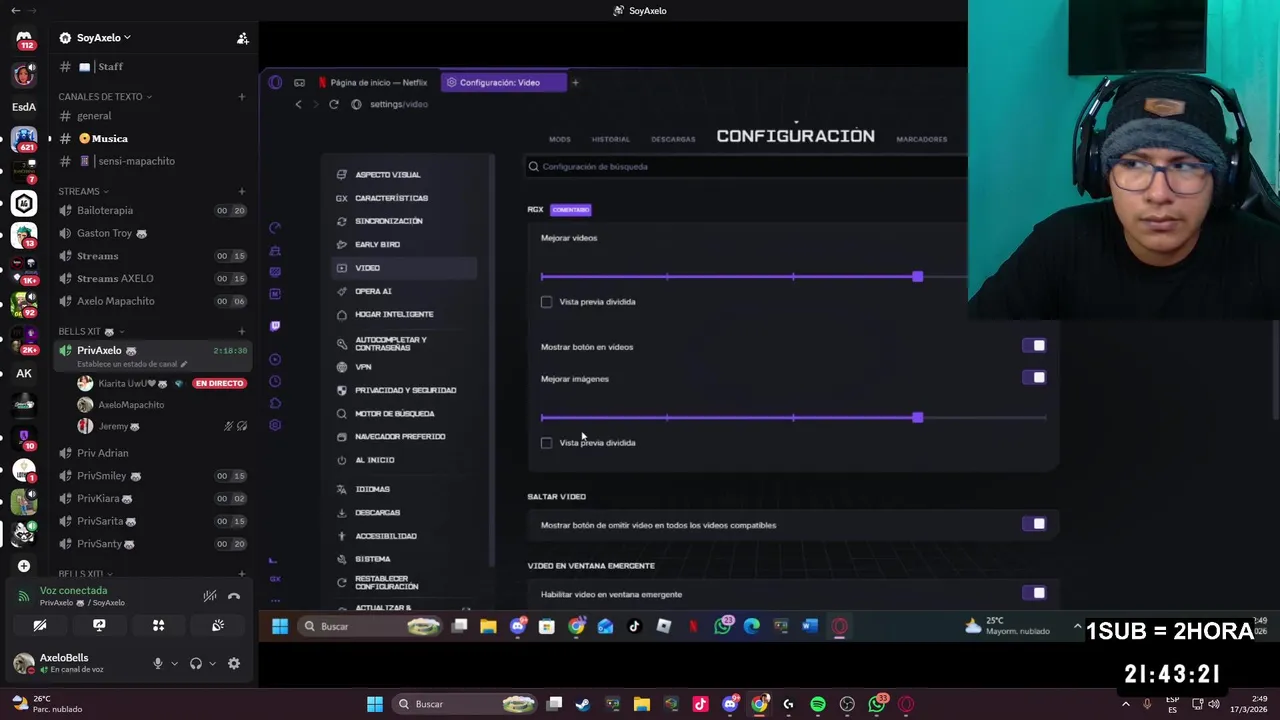Viewport: 1280px width, 720px height.
Task: Collapse the CANALES DE TEXTO category
Action: 105,97
